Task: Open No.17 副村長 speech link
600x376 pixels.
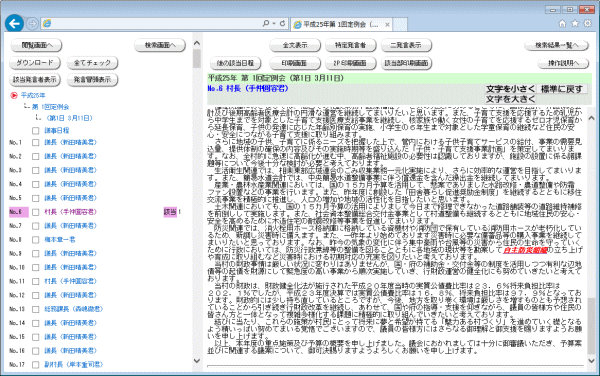Action: click(x=73, y=365)
